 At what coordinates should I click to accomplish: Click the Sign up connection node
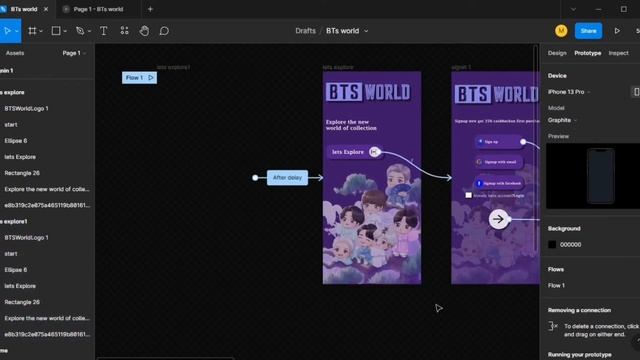(x=523, y=142)
